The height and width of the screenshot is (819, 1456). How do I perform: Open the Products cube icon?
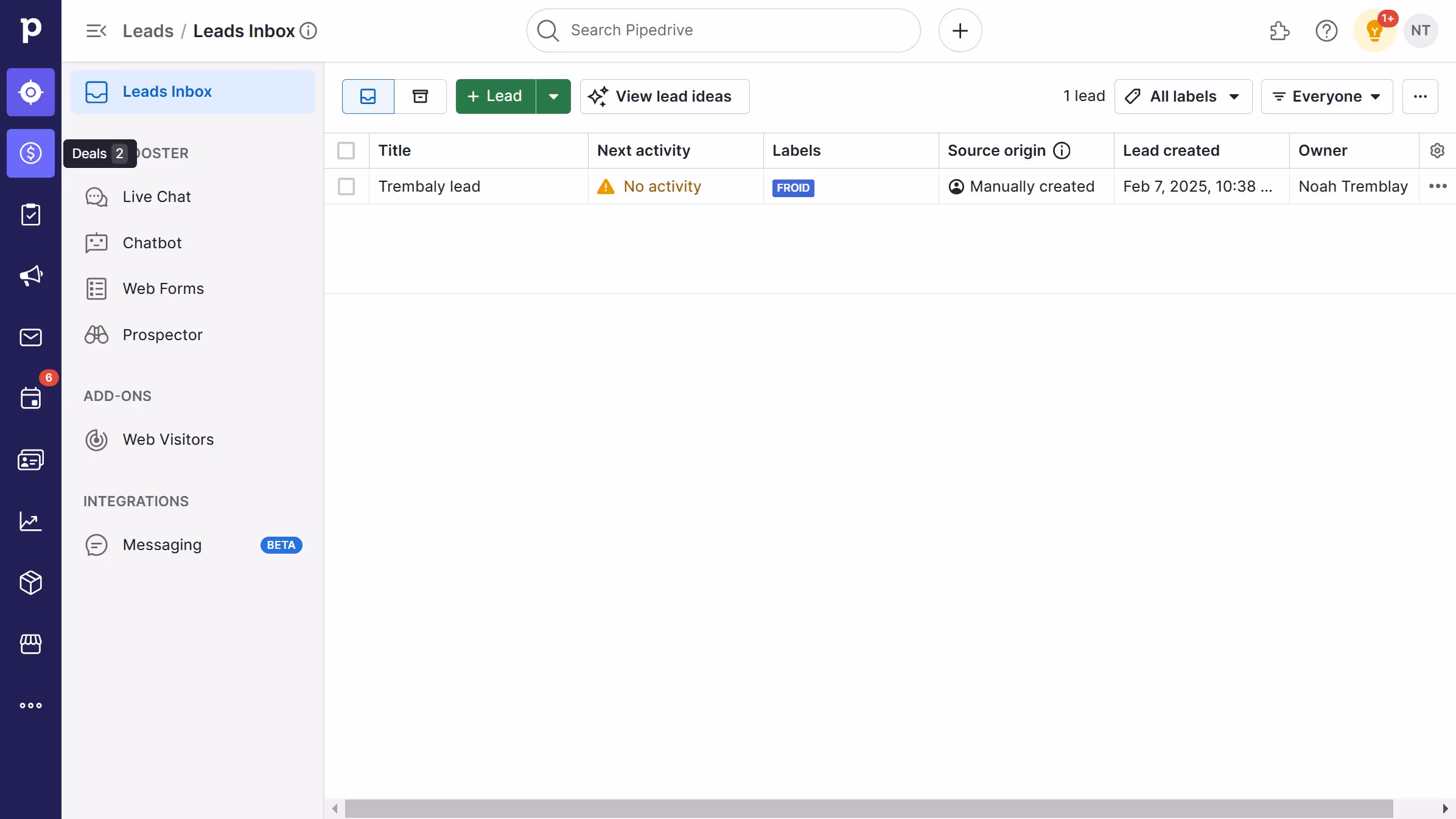pyautogui.click(x=30, y=582)
